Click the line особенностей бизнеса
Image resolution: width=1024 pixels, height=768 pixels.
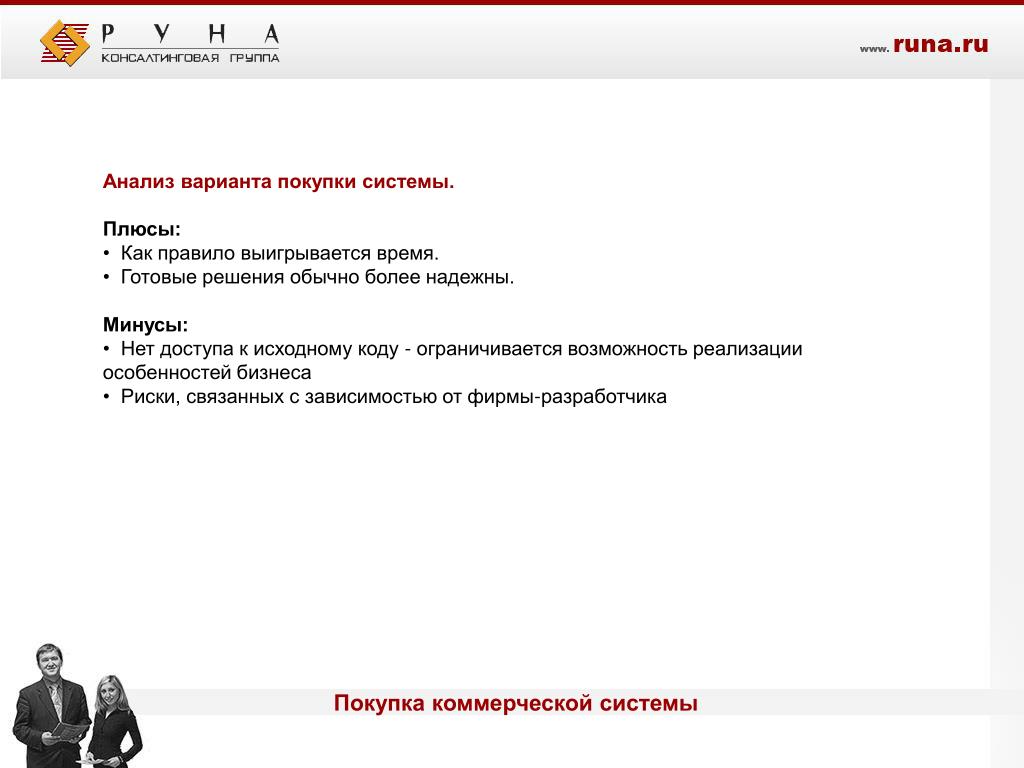click(x=207, y=372)
